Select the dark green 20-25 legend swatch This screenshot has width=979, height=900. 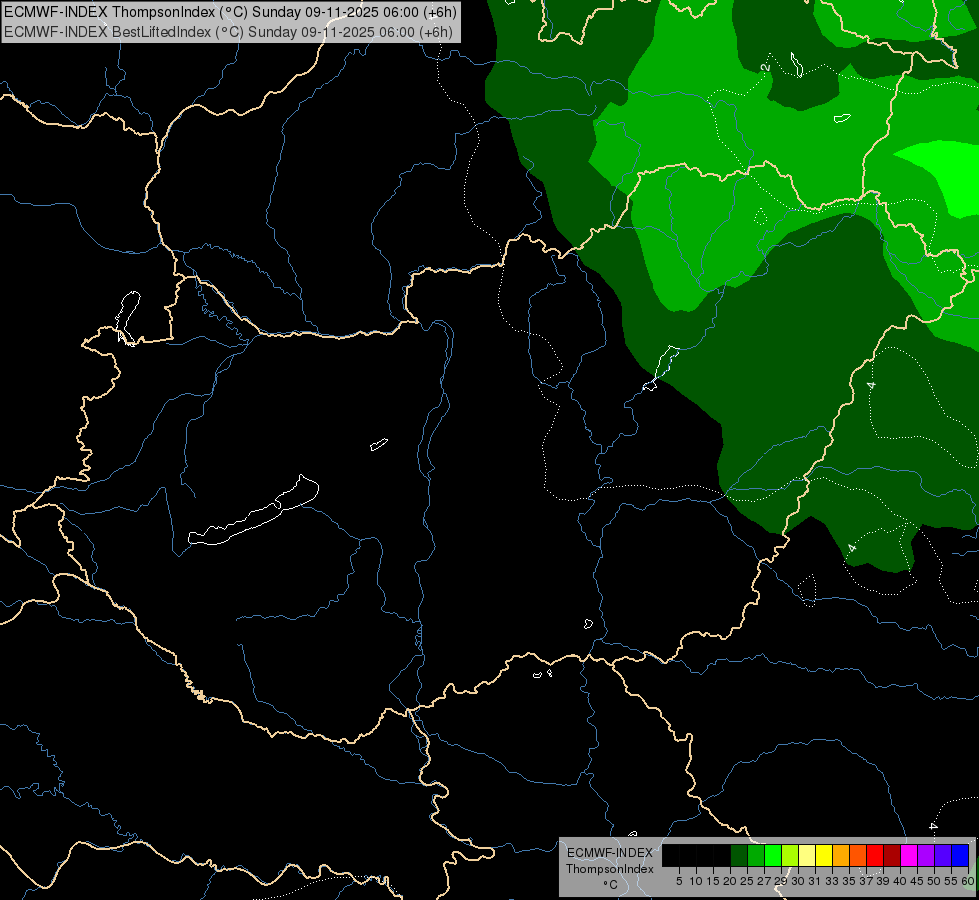pos(739,855)
